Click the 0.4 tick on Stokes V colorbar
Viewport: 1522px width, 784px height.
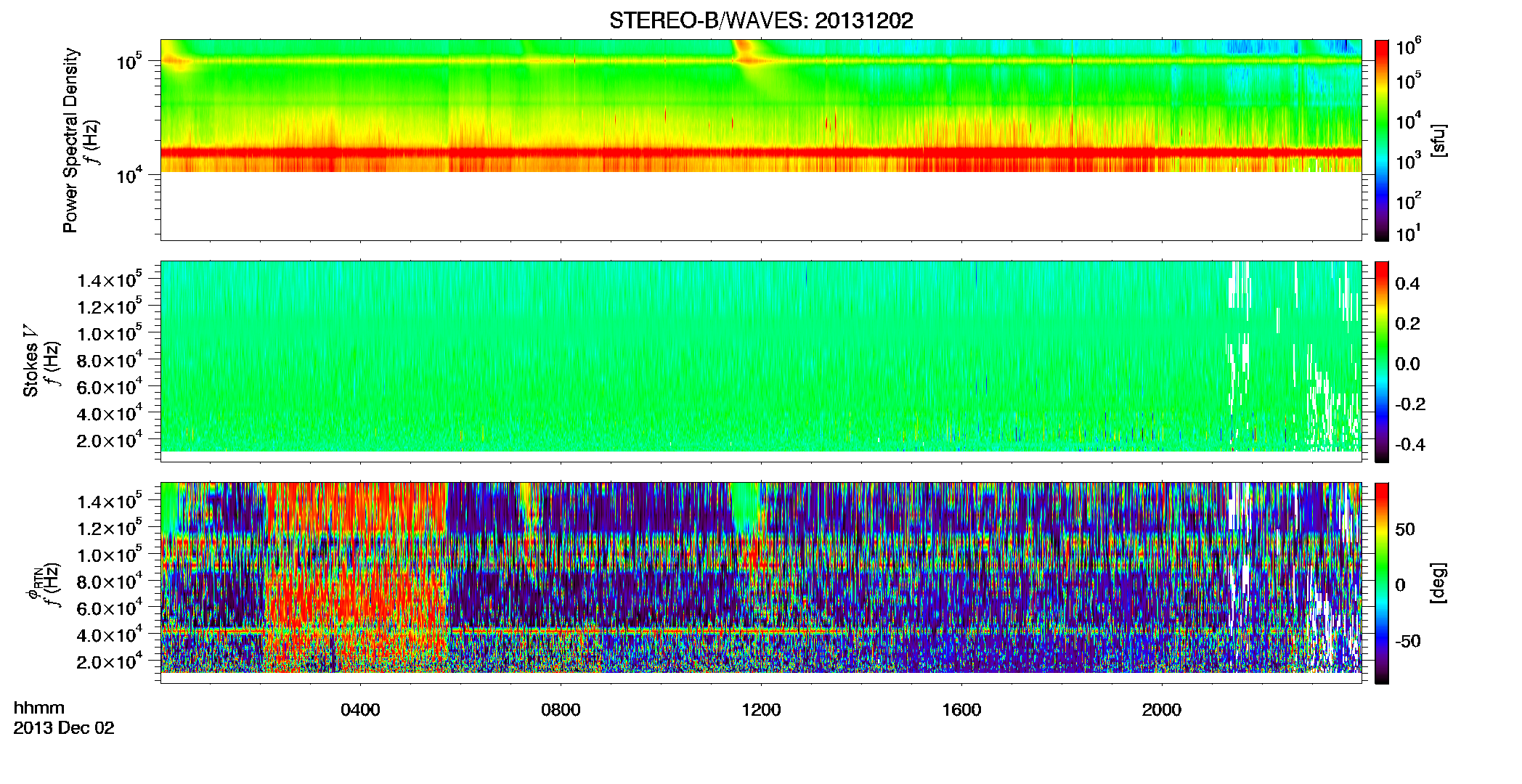click(x=1407, y=284)
